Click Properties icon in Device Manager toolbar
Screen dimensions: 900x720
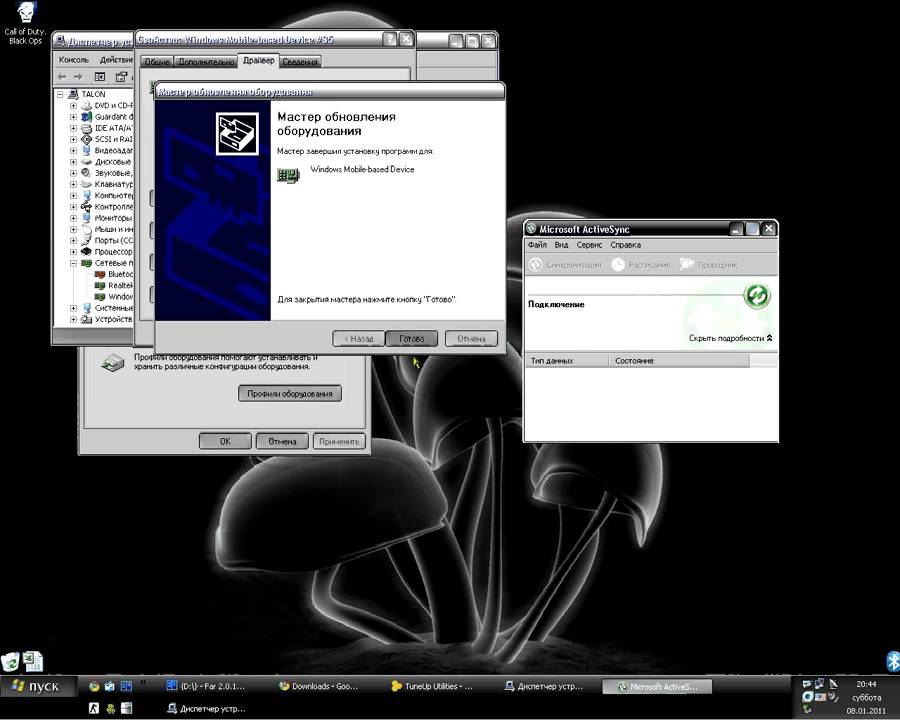click(x=121, y=76)
